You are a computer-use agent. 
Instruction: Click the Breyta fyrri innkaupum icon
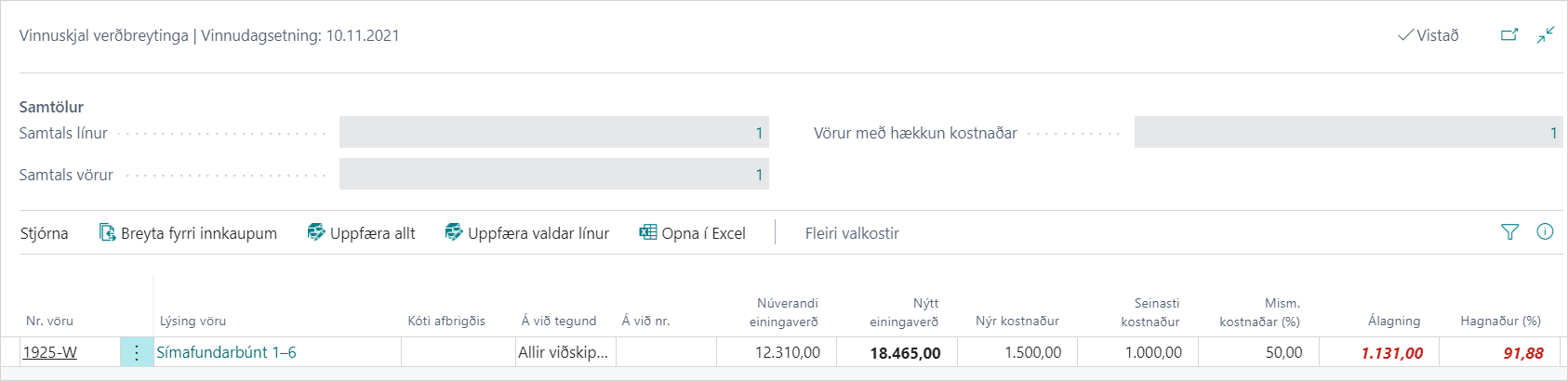point(108,233)
